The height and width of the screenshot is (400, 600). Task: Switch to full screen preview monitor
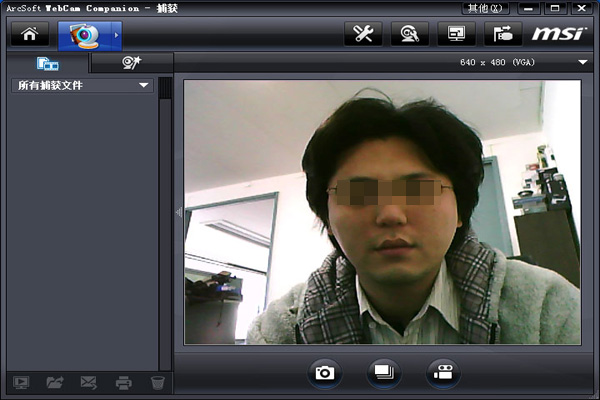pyautogui.click(x=457, y=34)
